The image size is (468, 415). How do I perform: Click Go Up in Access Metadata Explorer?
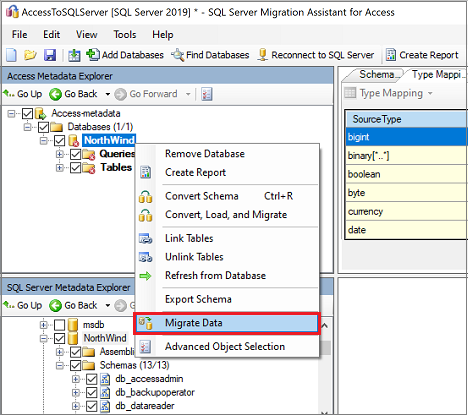(x=23, y=94)
